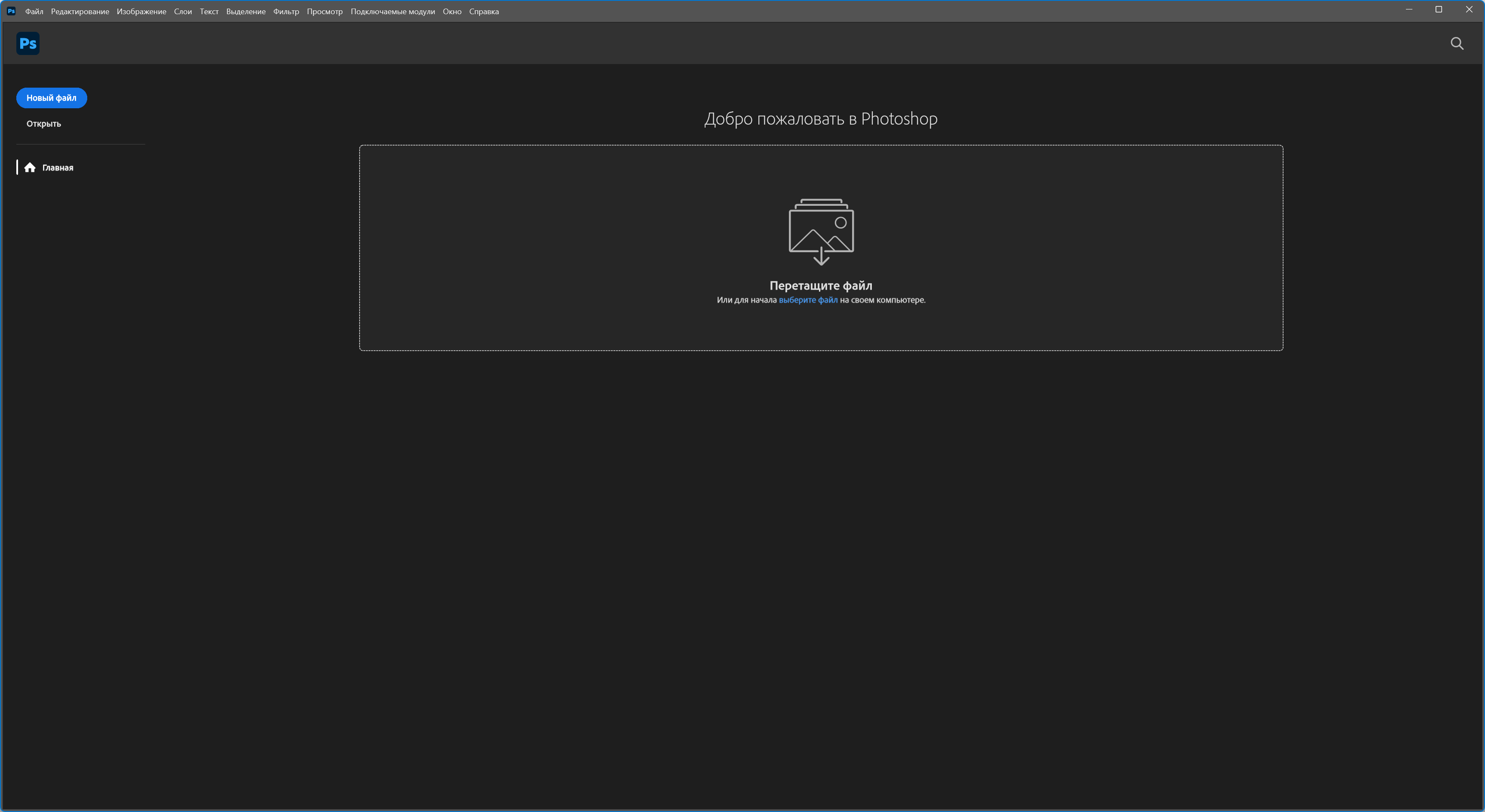Screen dimensions: 1485x812
Task: Open the Изображение menu
Action: [141, 12]
